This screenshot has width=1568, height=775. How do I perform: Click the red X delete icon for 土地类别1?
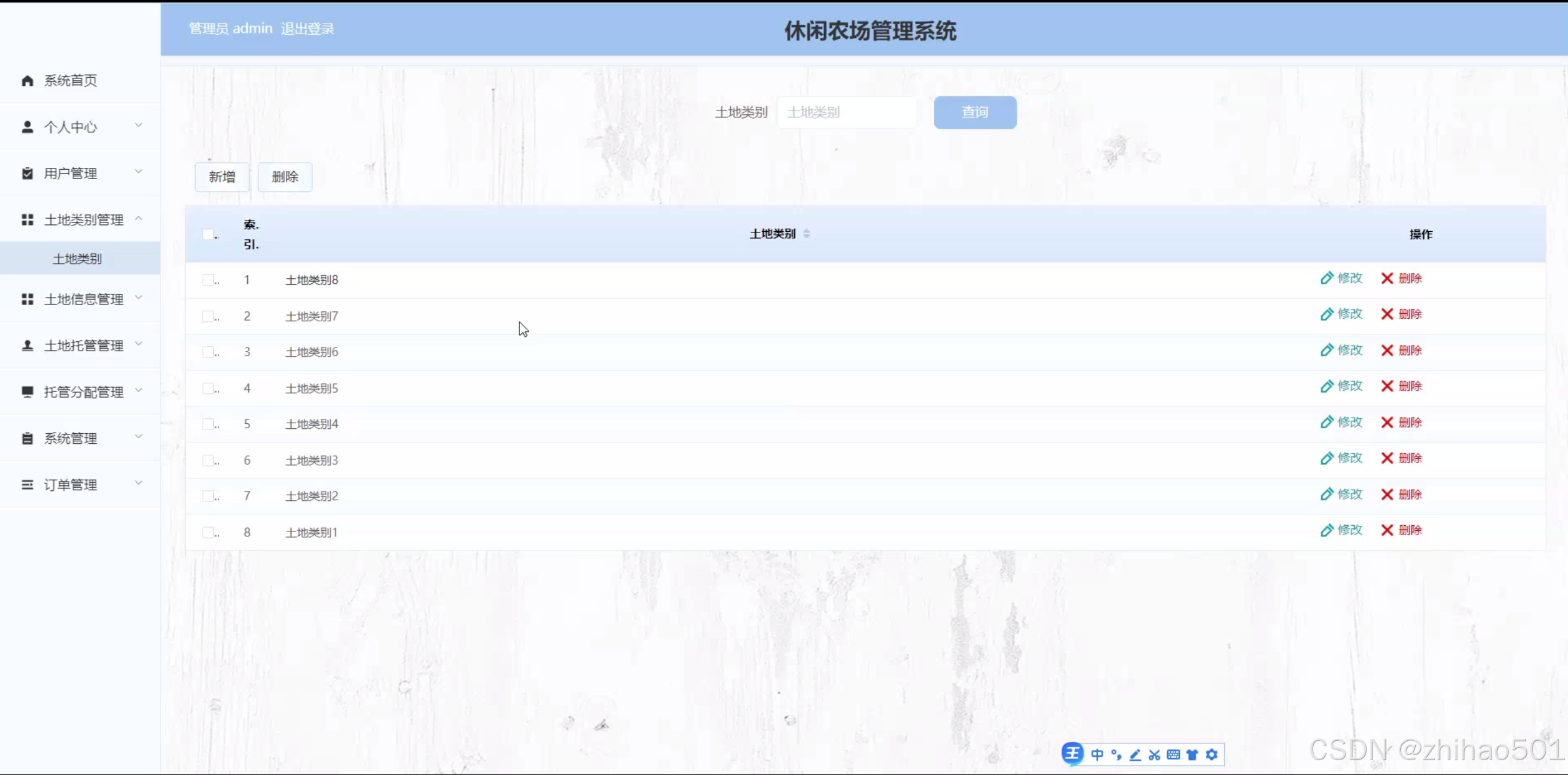tap(1387, 530)
